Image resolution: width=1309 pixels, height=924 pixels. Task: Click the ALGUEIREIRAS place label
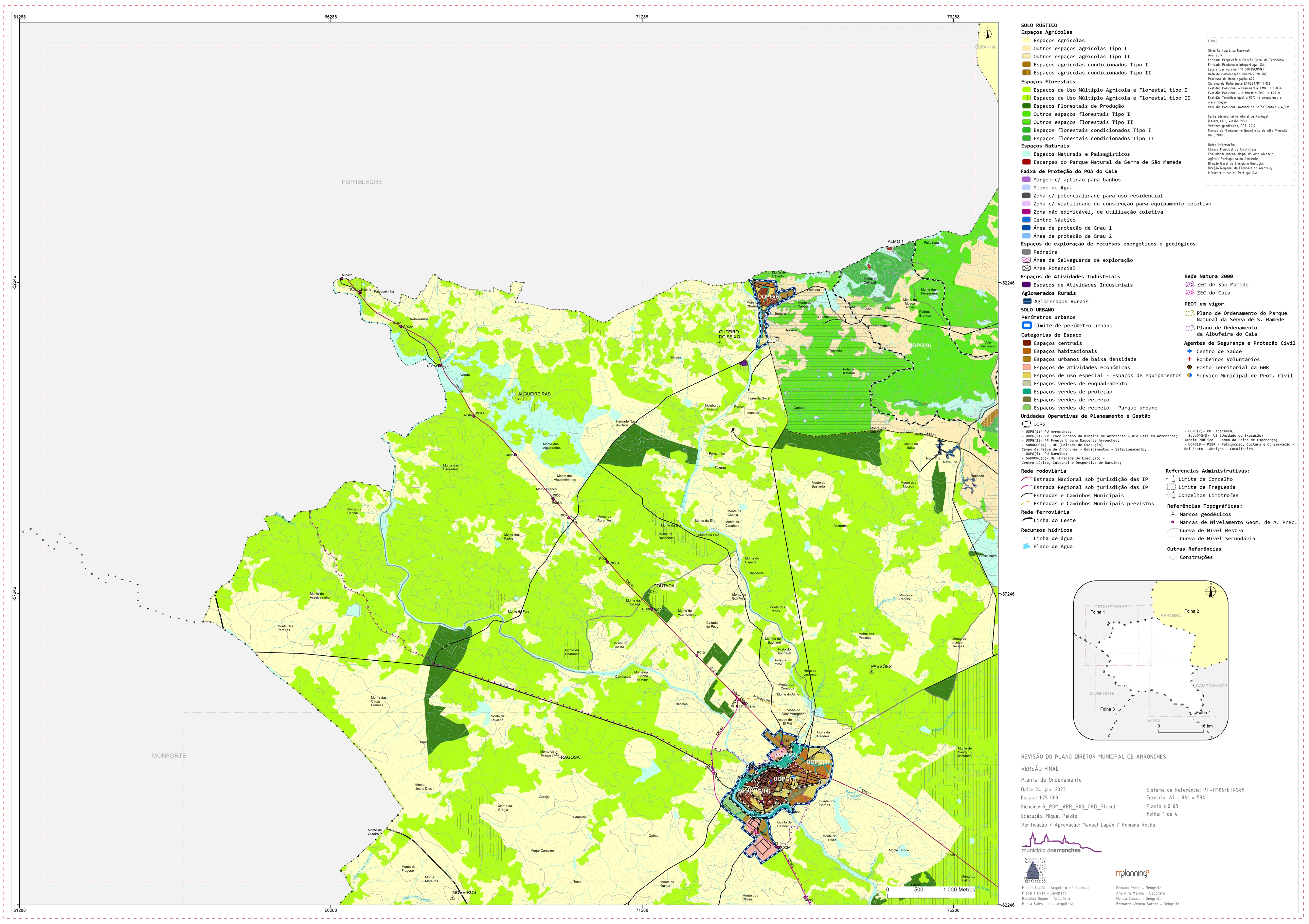coord(534,393)
